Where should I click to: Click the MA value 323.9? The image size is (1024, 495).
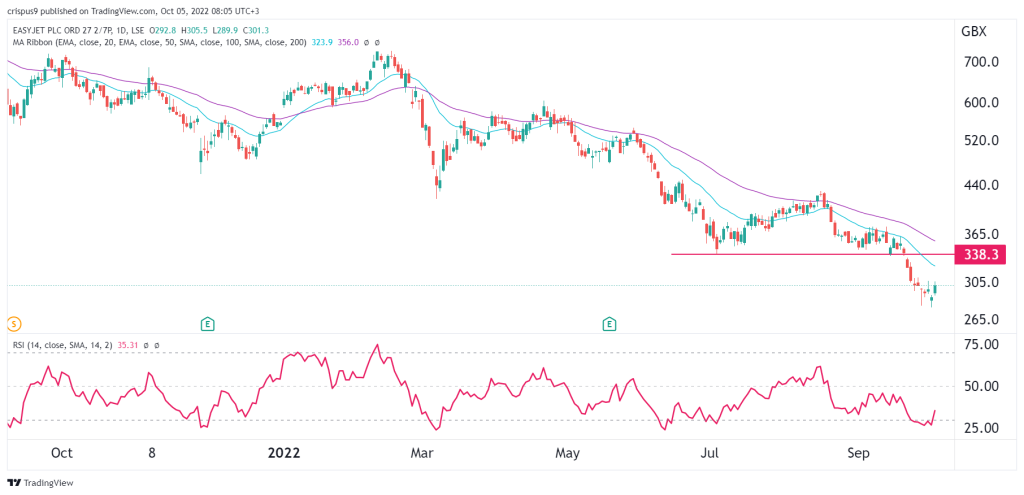320,42
